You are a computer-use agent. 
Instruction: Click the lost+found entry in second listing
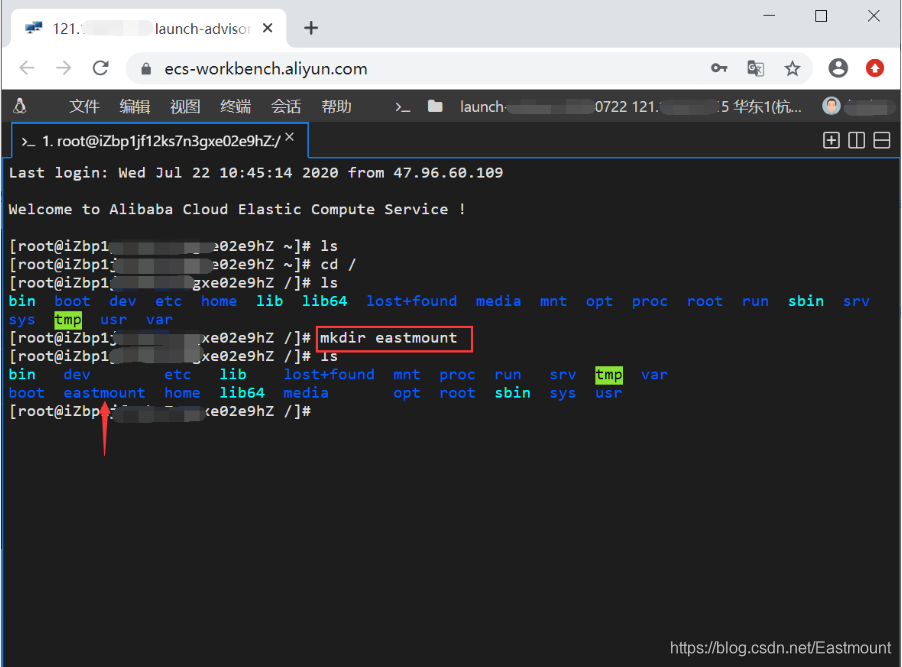[329, 375]
